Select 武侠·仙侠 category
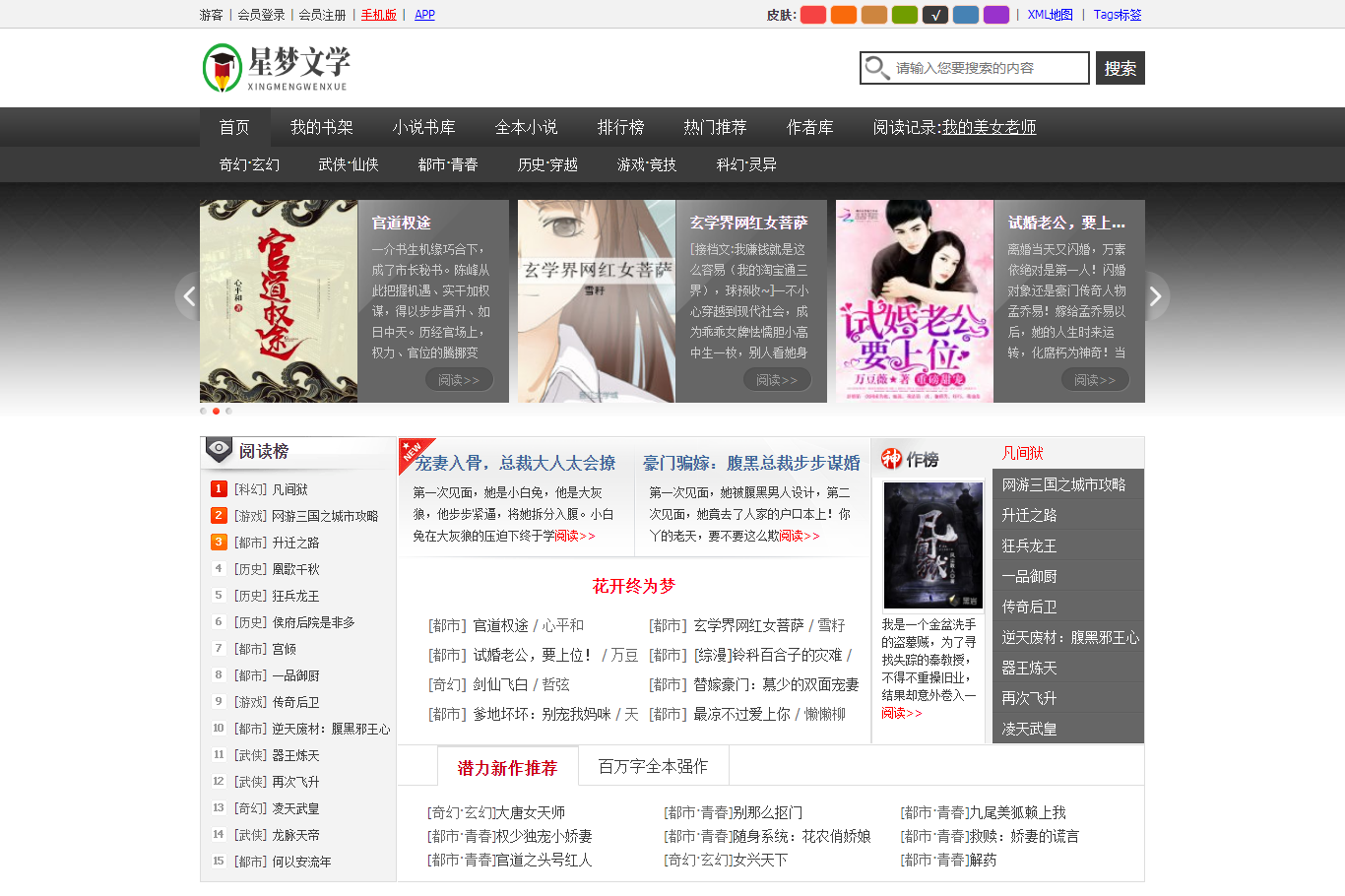Screen dimensions: 1345x896 click(349, 164)
